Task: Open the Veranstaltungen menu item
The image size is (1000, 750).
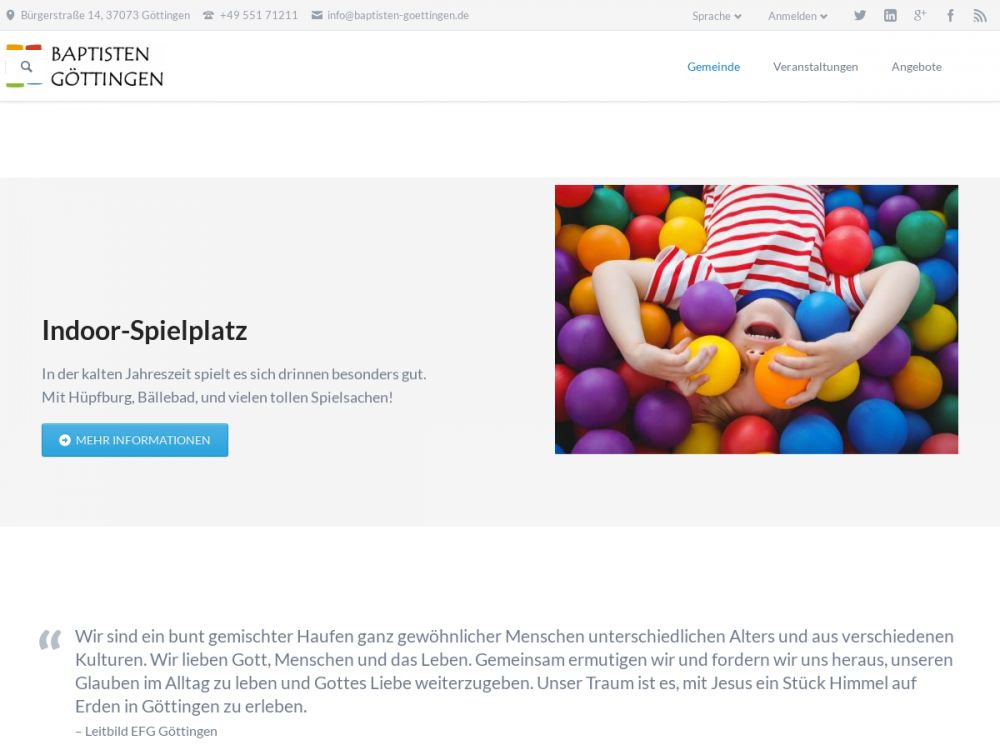Action: [816, 67]
